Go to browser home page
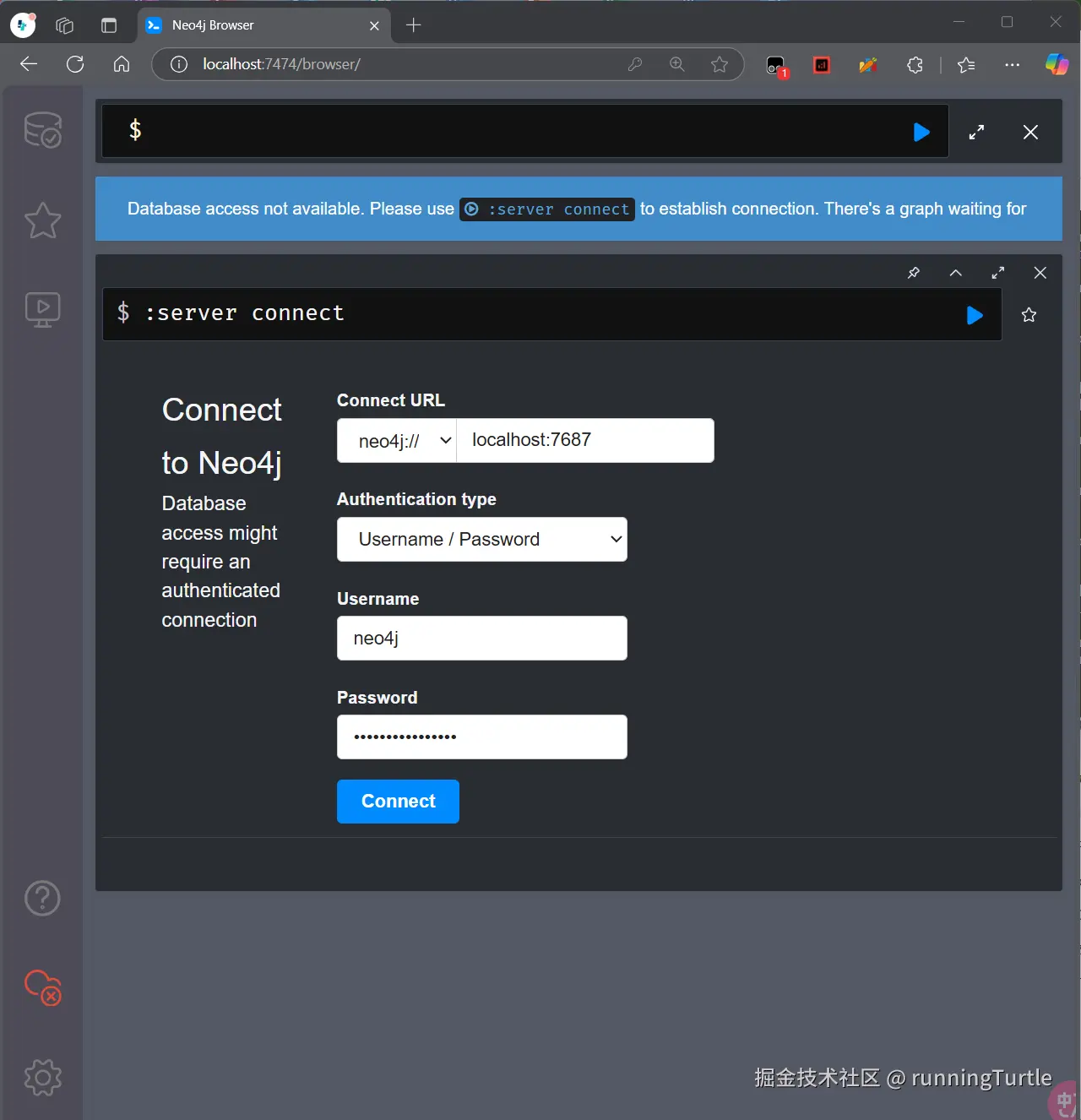 point(122,64)
